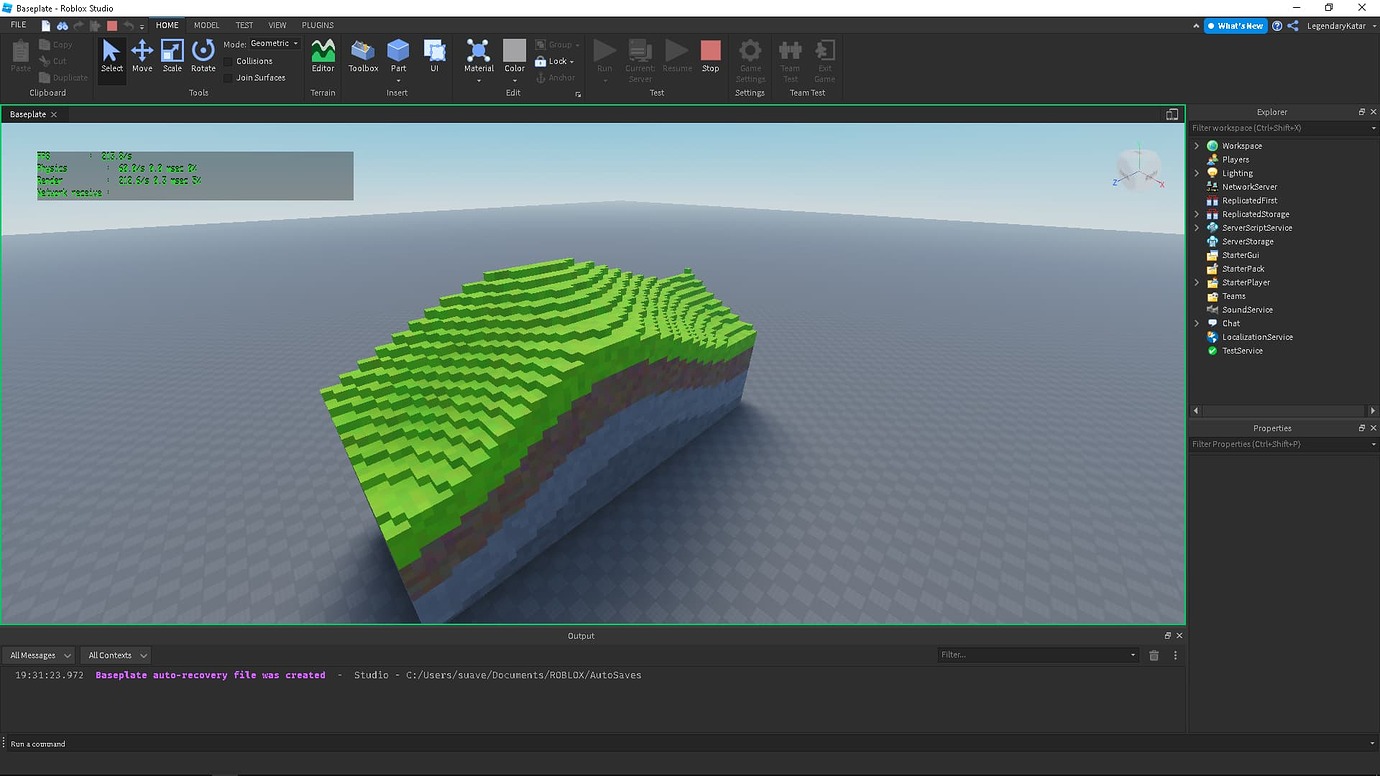1380x776 pixels.
Task: Toggle the Anchor property
Action: tap(556, 77)
